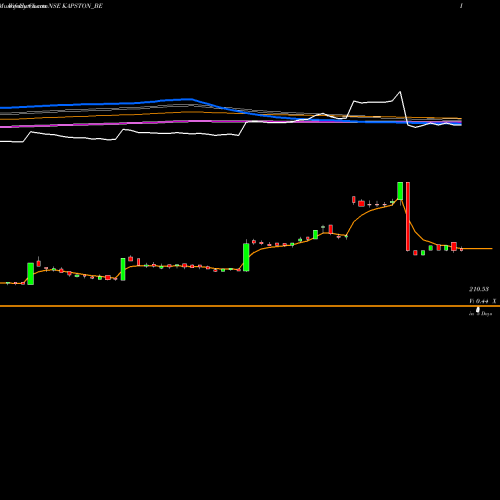This screenshot has height=500, width=500.
Task: Click the X label beside 0.44
Action: pyautogui.click(x=494, y=301)
